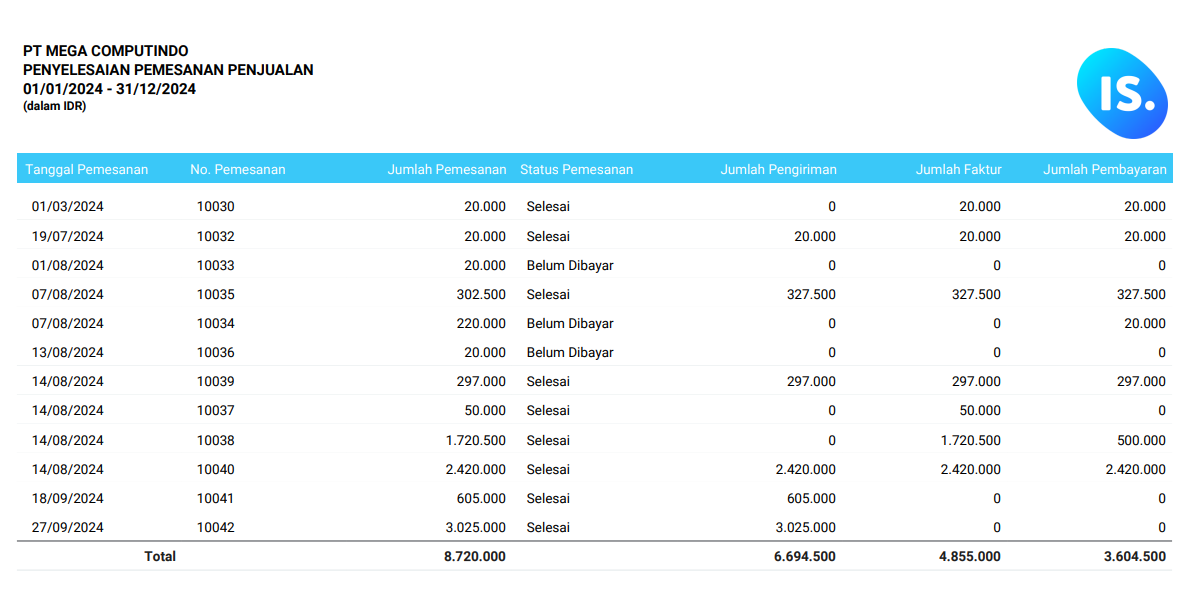Click the Selesai status for order 10040

(548, 469)
